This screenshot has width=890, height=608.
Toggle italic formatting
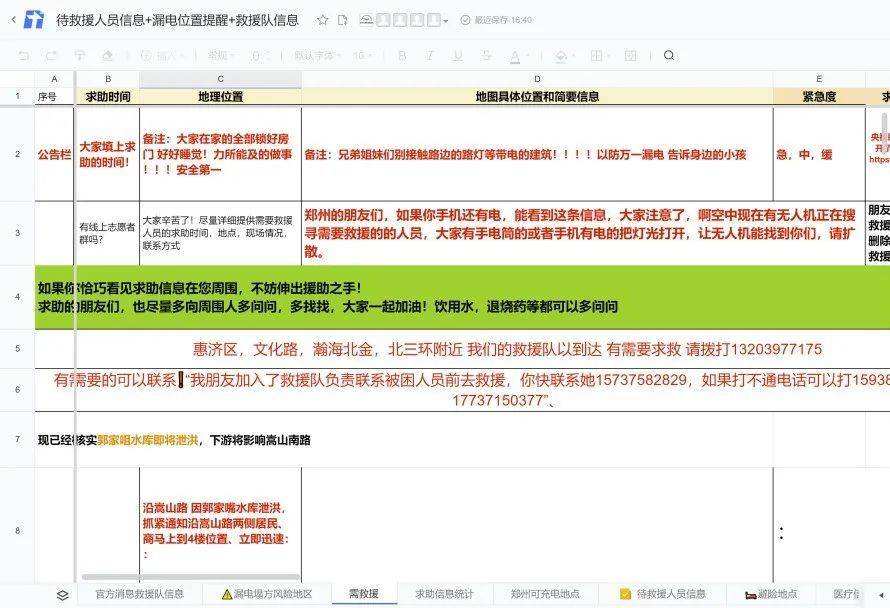(x=428, y=56)
